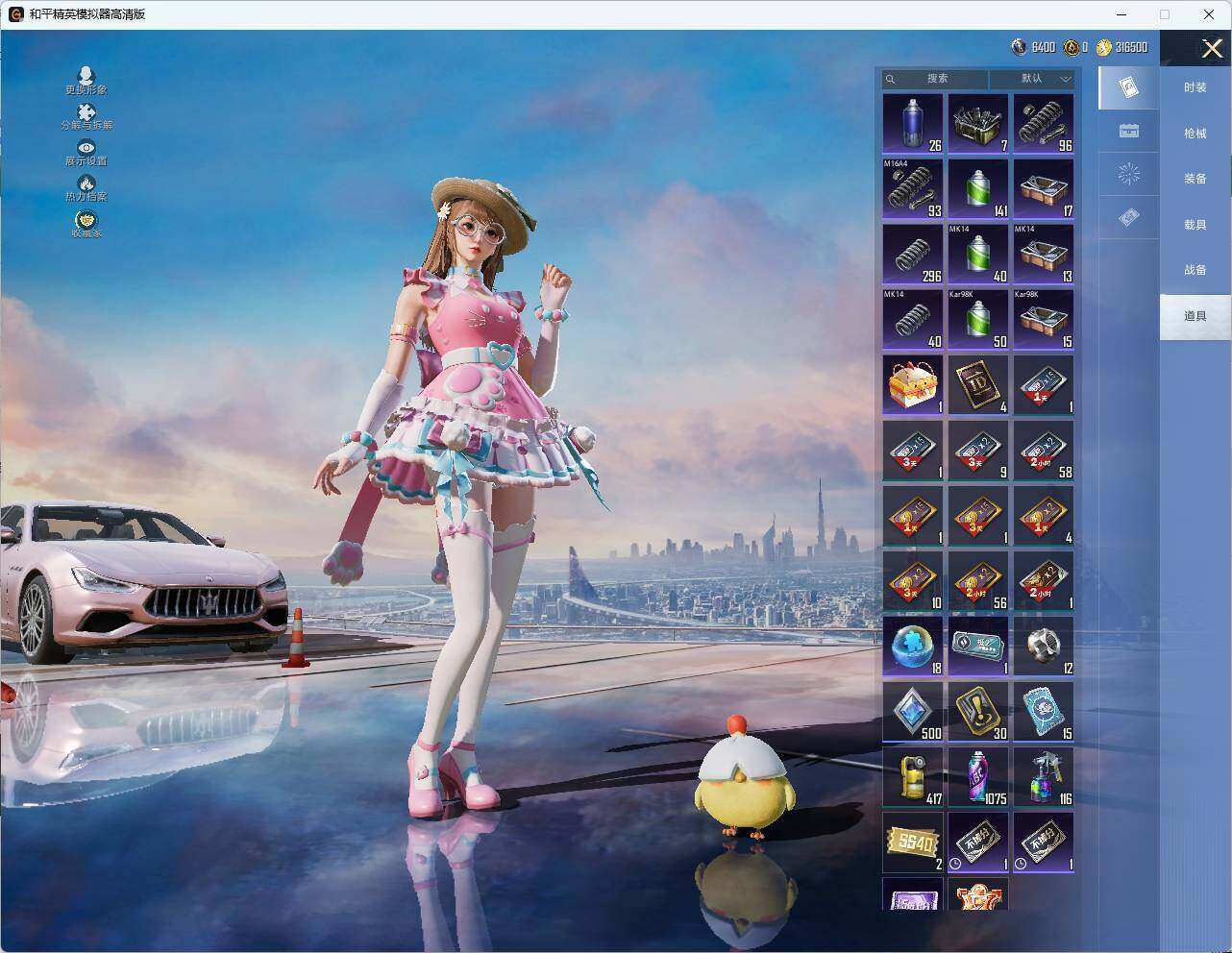Open 展示设置 eye icon
Viewport: 1232px width, 953px height.
(86, 153)
